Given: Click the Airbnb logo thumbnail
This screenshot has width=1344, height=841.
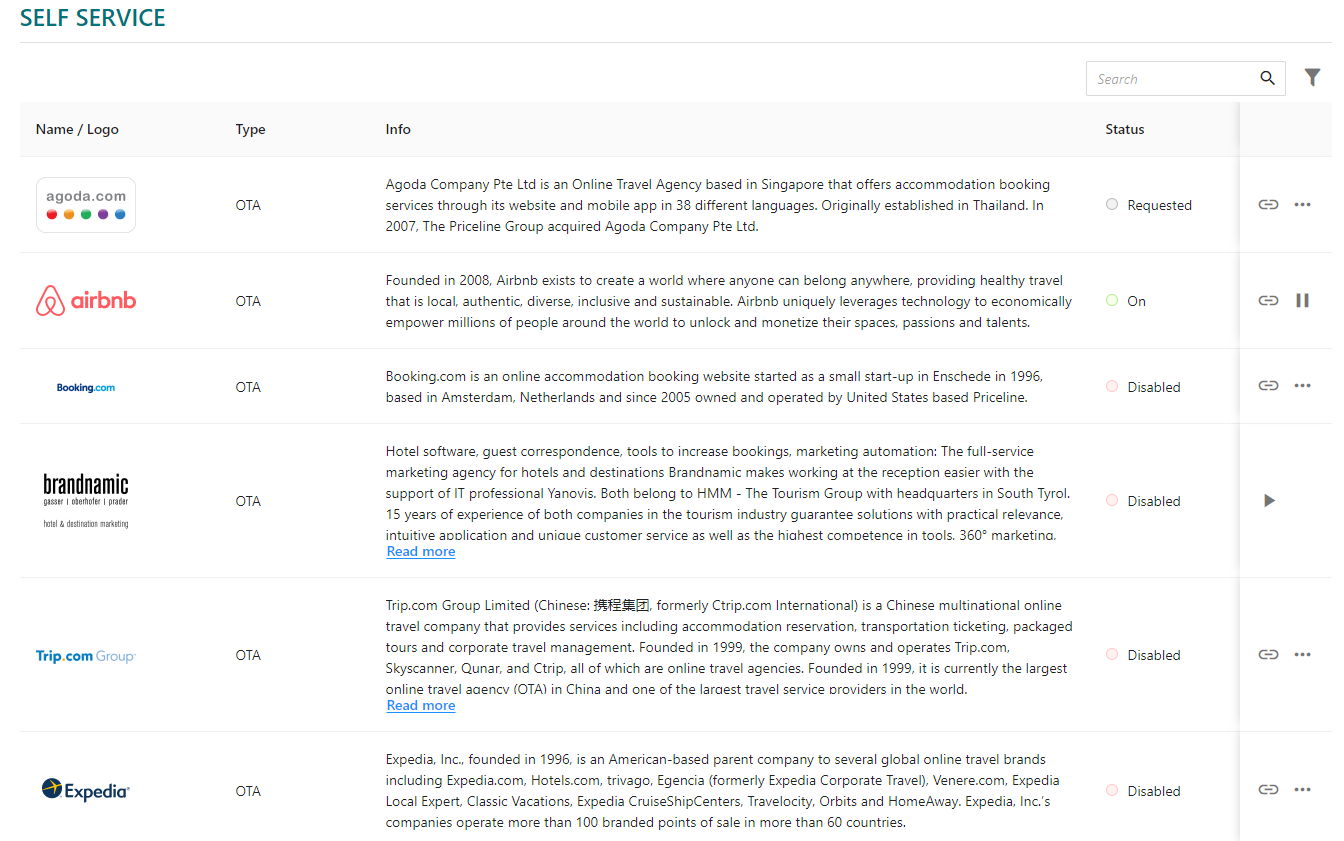Looking at the screenshot, I should pos(86,301).
